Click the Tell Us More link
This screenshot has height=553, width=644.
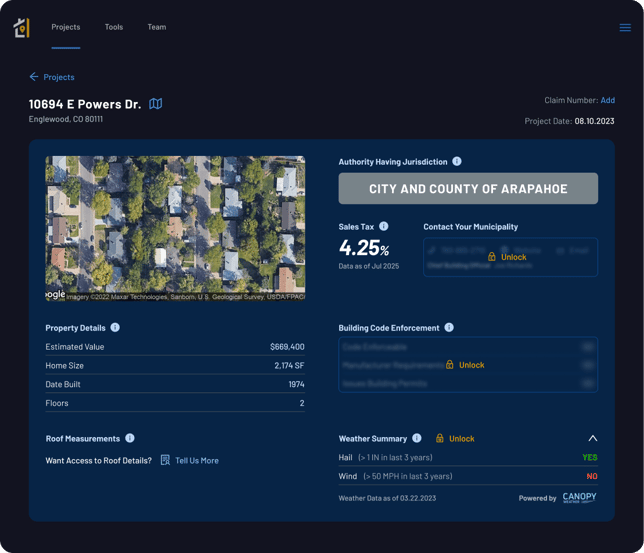pyautogui.click(x=197, y=461)
